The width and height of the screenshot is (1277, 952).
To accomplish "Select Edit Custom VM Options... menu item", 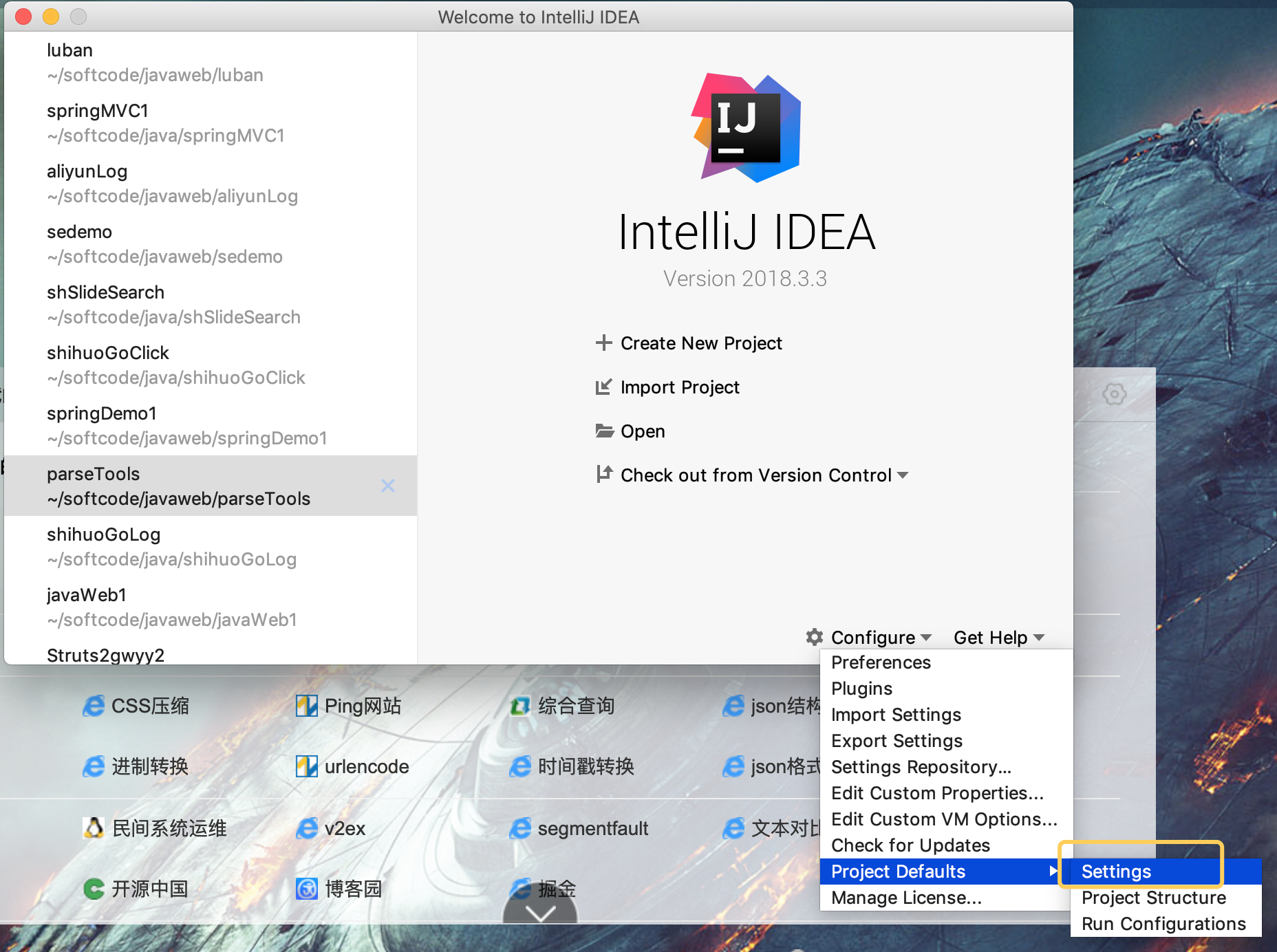I will (x=946, y=819).
